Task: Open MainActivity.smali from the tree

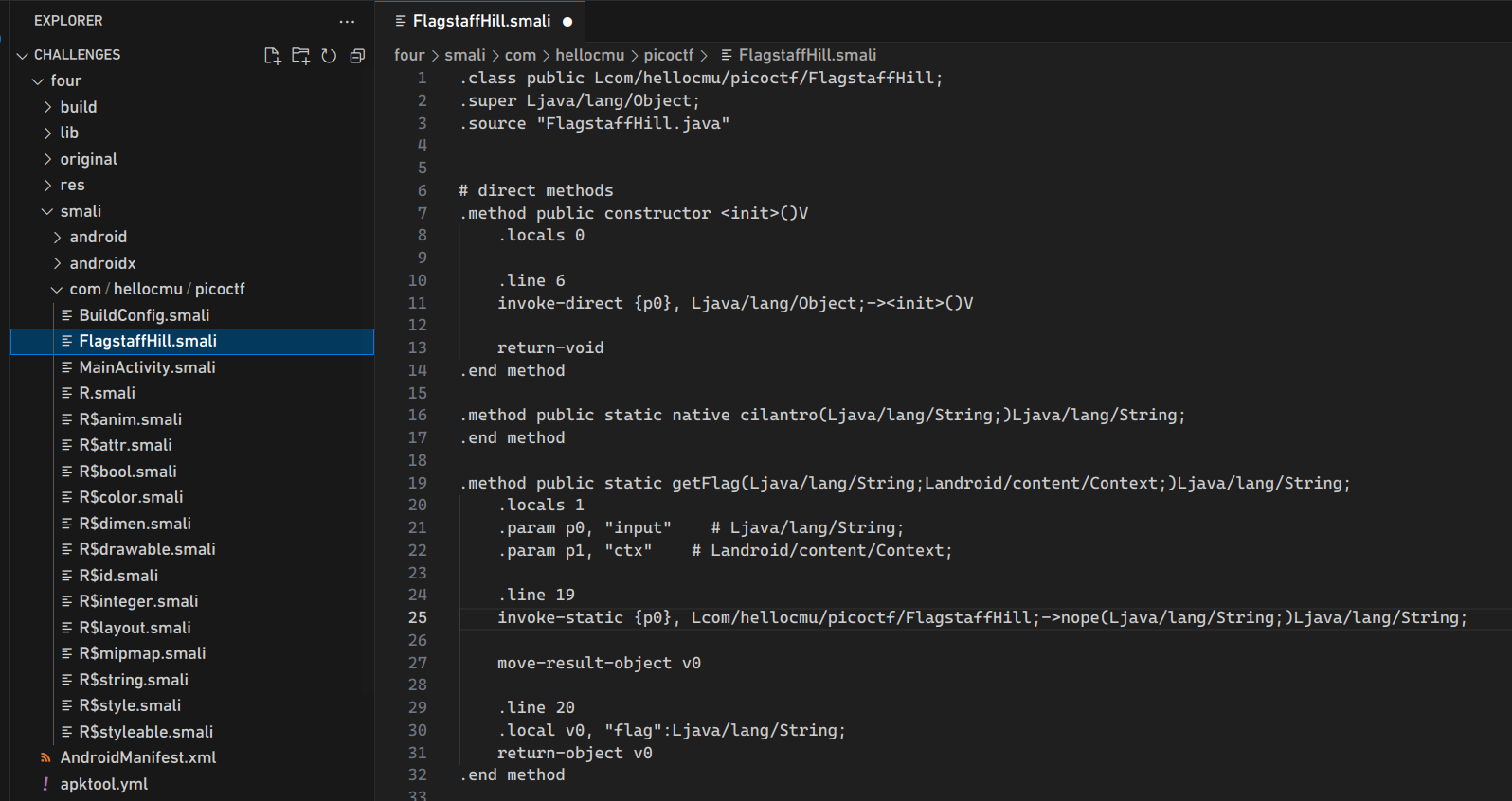Action: 192,367
